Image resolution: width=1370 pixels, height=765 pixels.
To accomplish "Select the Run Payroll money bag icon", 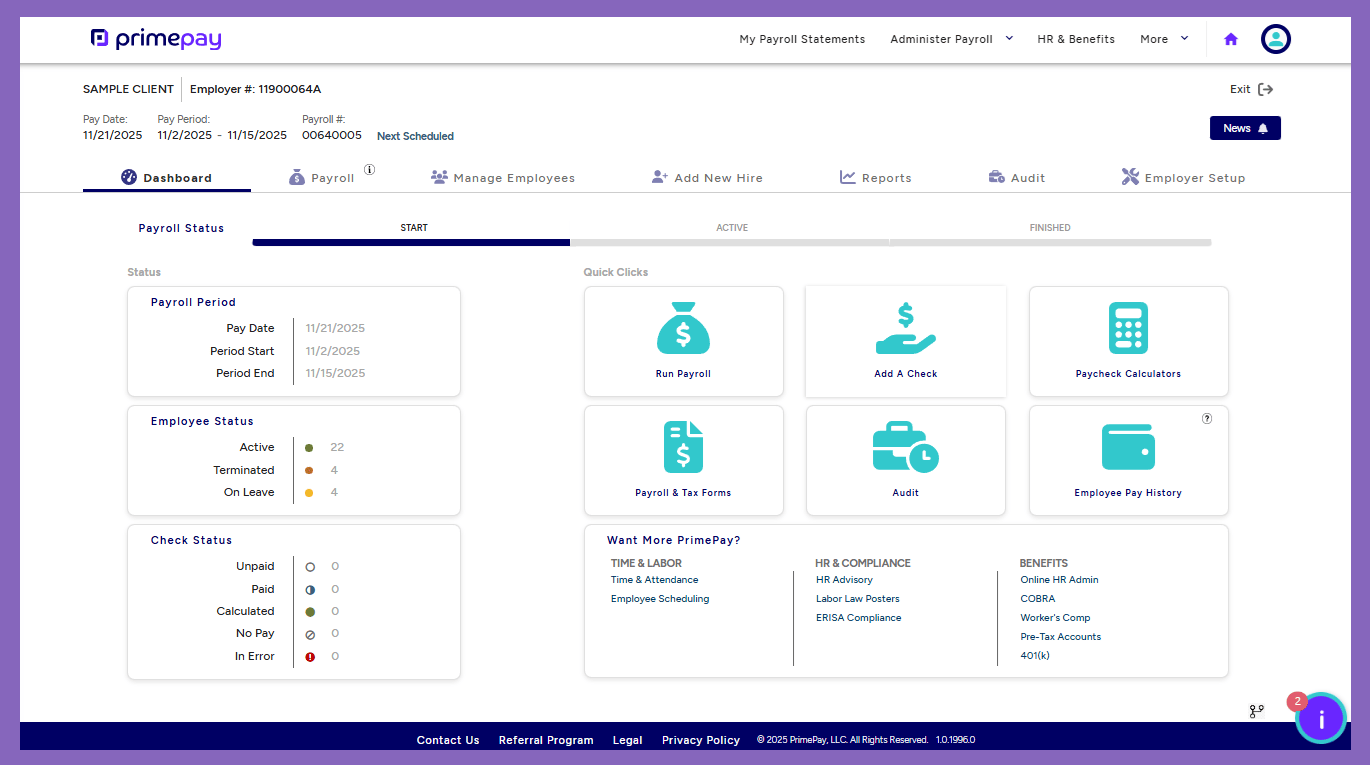I will pyautogui.click(x=683, y=328).
